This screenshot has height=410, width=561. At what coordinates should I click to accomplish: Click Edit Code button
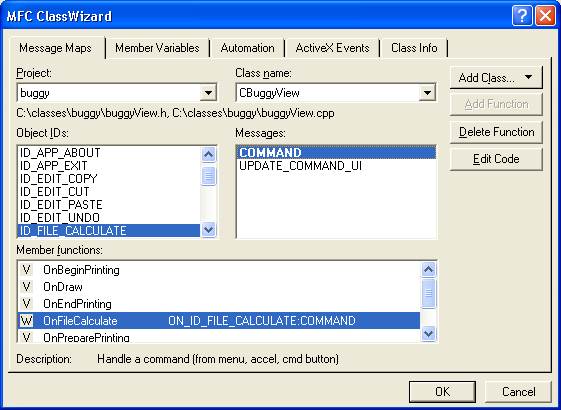coord(496,159)
